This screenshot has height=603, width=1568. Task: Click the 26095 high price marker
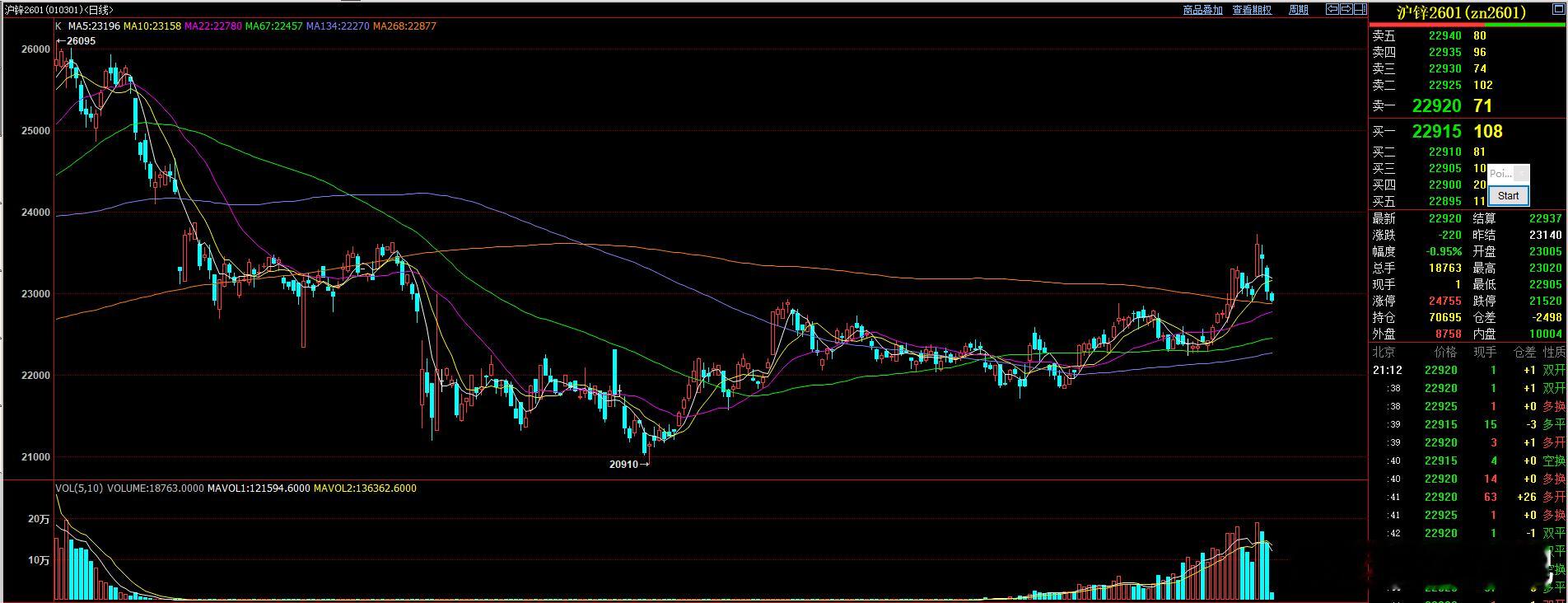77,40
